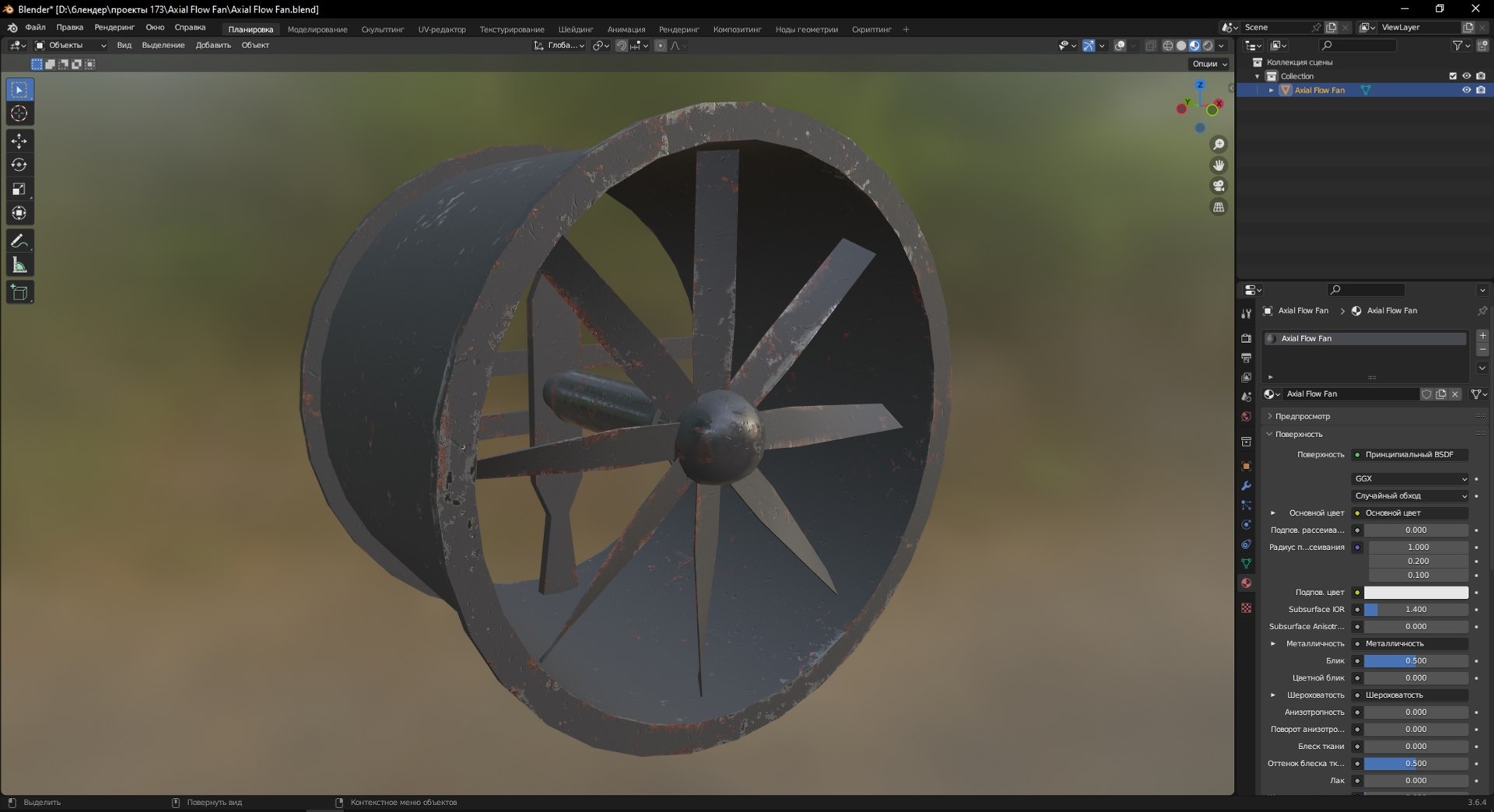Activate the Scale tool

pyautogui.click(x=19, y=189)
